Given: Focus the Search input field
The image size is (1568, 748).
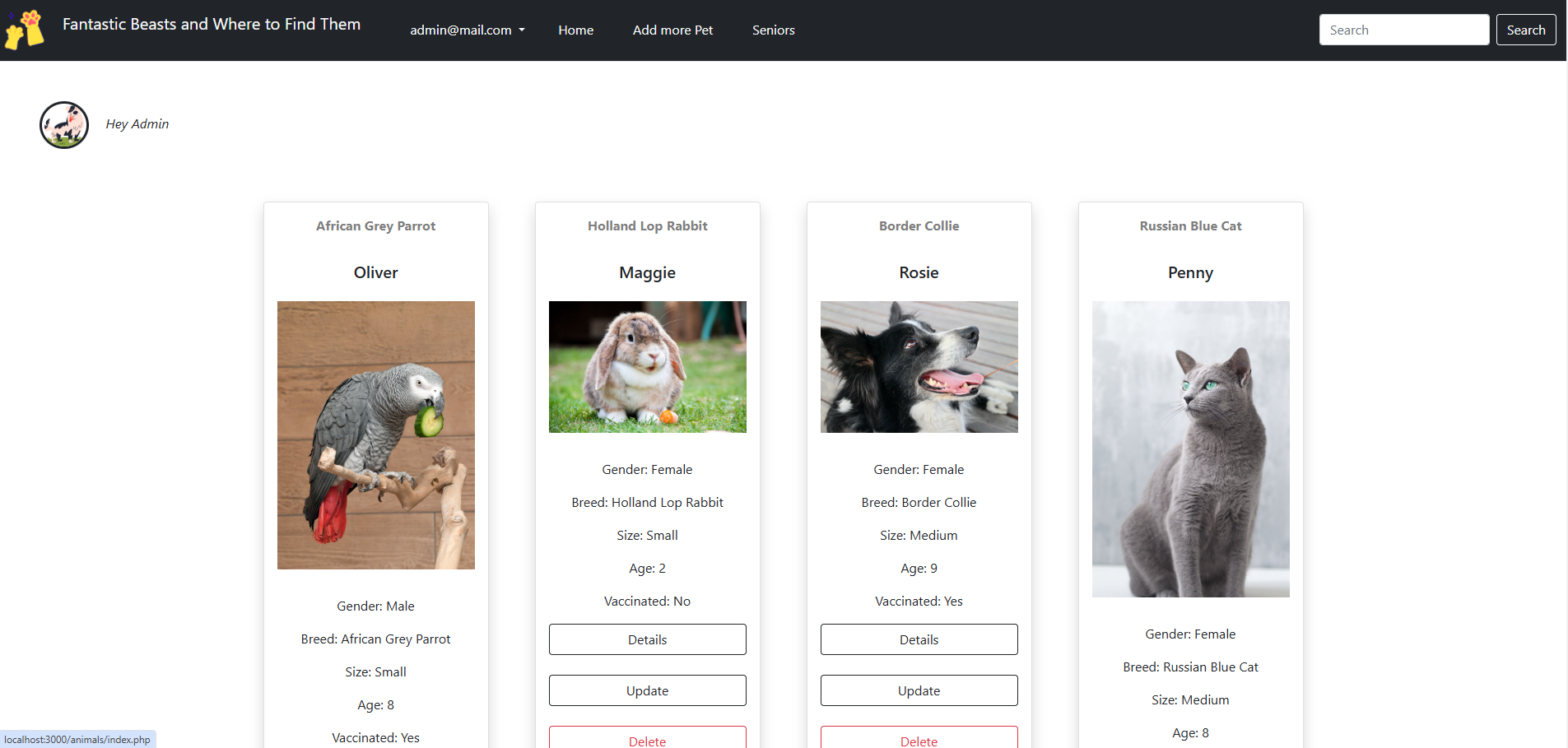Looking at the screenshot, I should (1404, 30).
